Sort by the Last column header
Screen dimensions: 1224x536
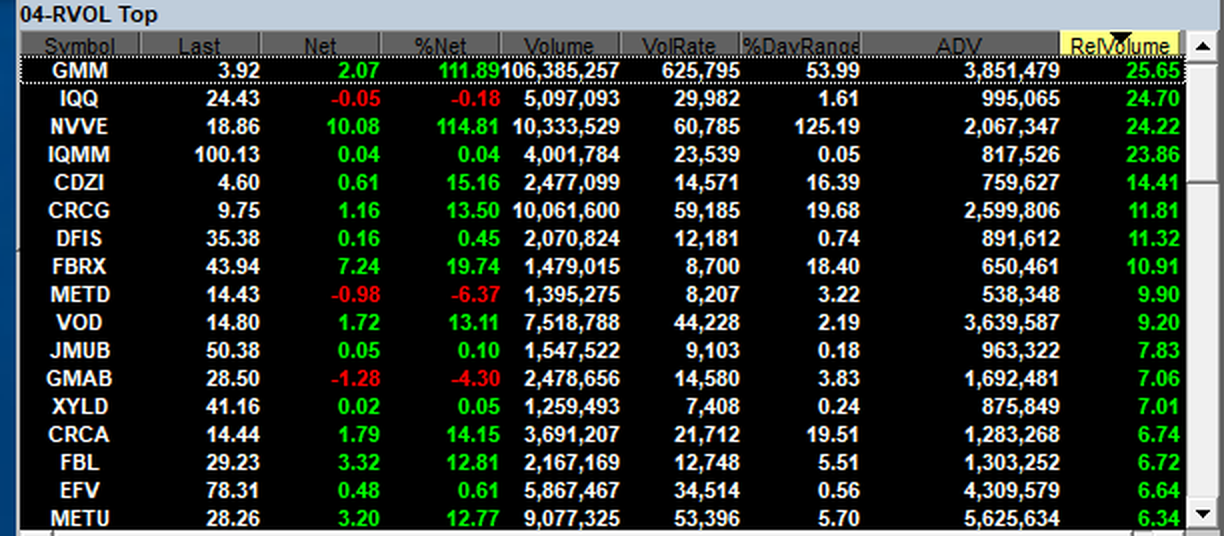(x=200, y=45)
